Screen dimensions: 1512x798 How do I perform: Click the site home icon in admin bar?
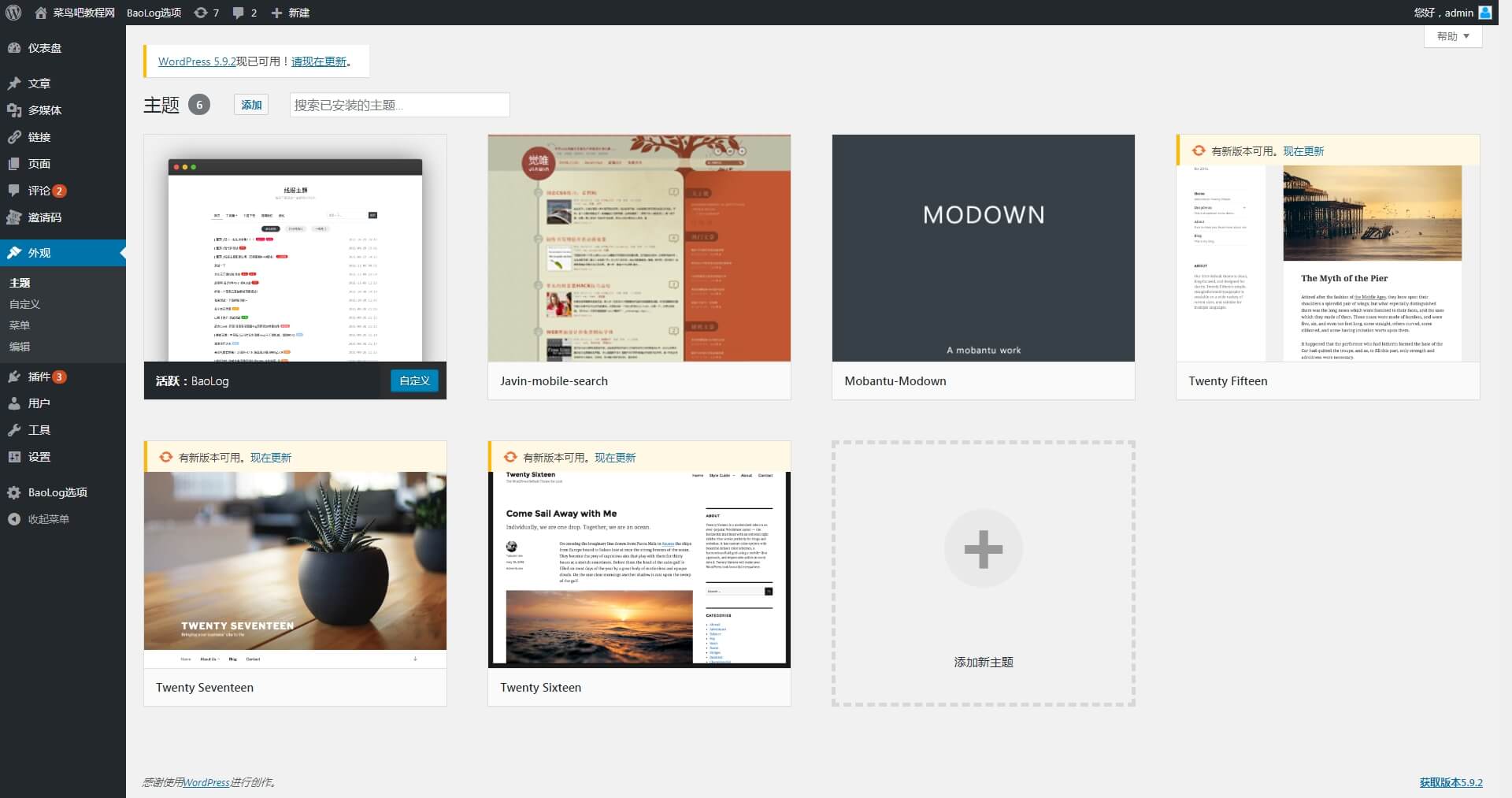(41, 13)
